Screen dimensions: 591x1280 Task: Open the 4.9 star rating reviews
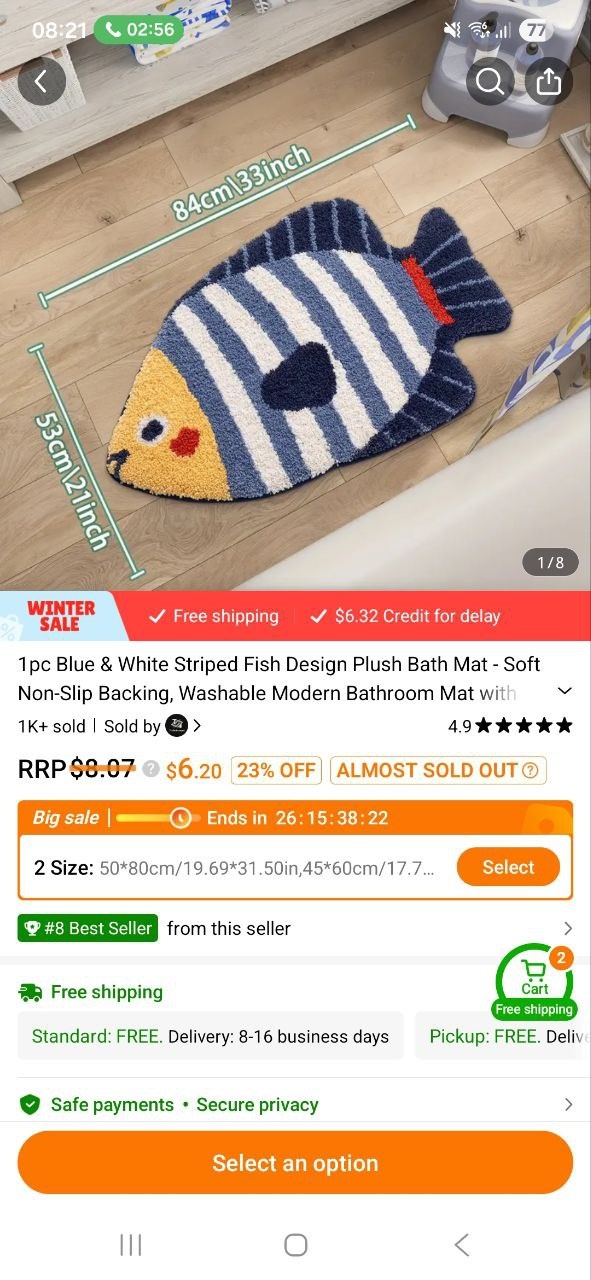tap(510, 726)
